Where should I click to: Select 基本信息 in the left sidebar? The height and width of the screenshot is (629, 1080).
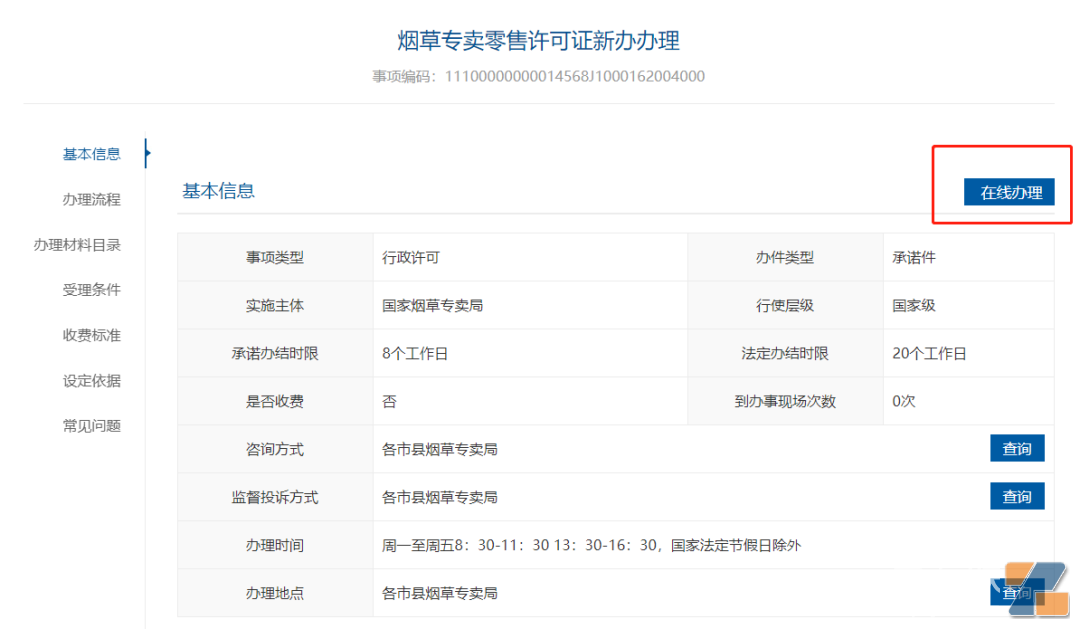tap(91, 154)
